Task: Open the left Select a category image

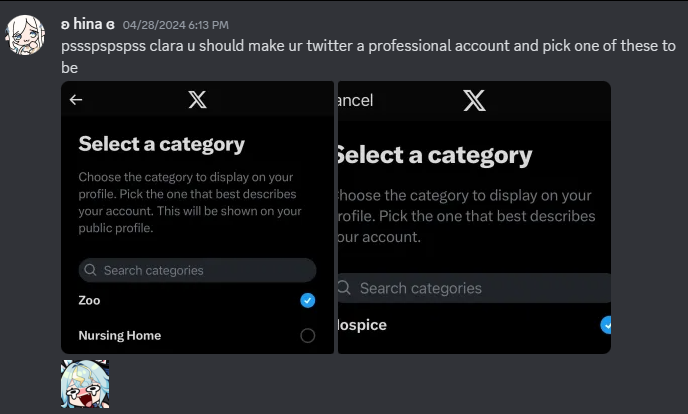Action: (x=197, y=218)
